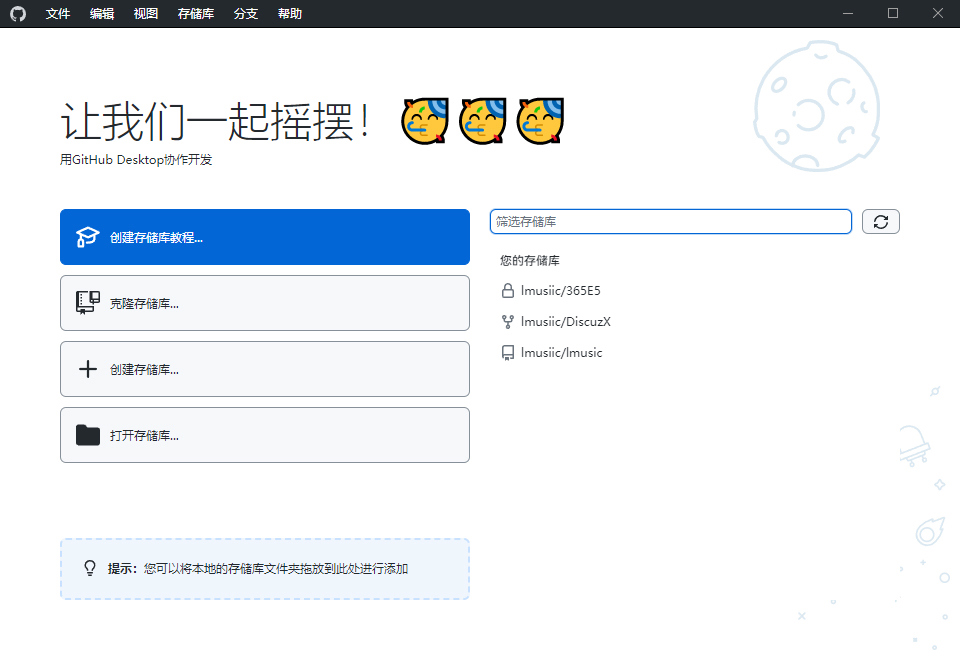Viewport: 960px width, 660px height.
Task: Click the repo icon beside lmusiic/lmusic
Action: (508, 353)
